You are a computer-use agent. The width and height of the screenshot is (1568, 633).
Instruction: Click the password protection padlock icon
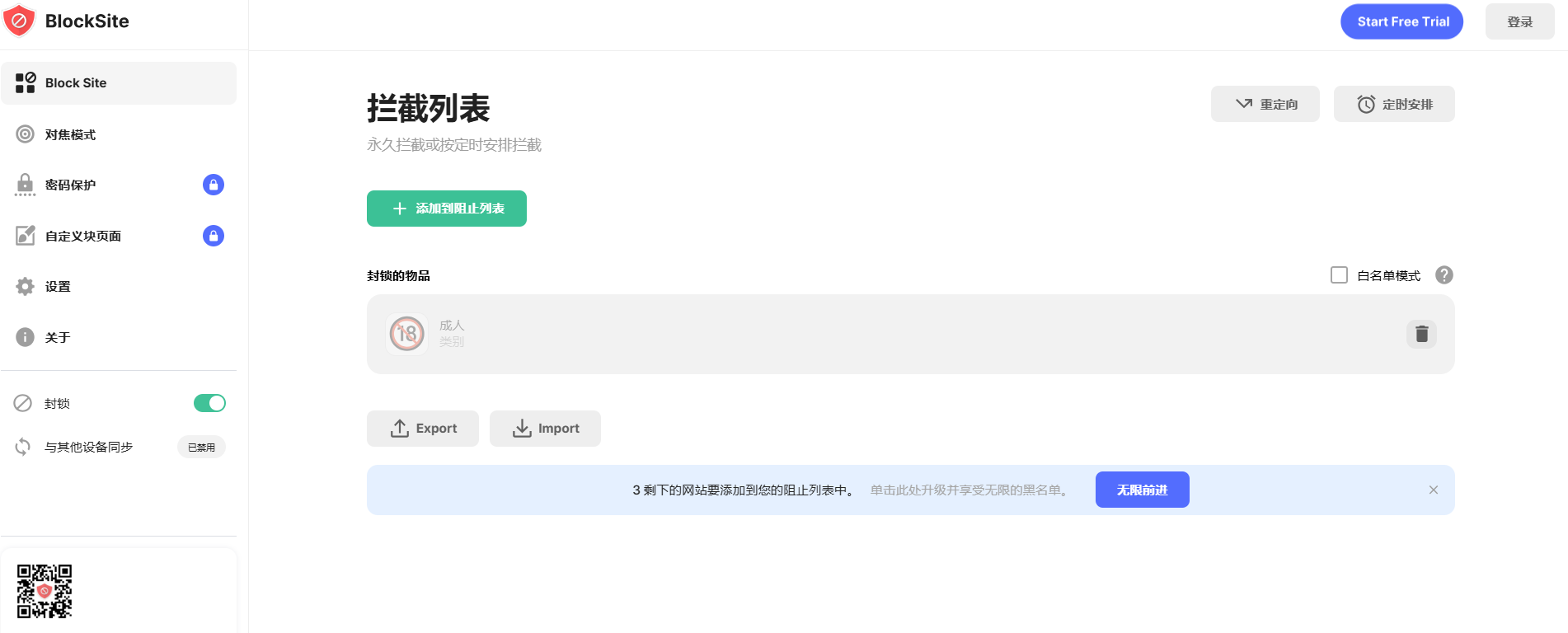[x=26, y=185]
